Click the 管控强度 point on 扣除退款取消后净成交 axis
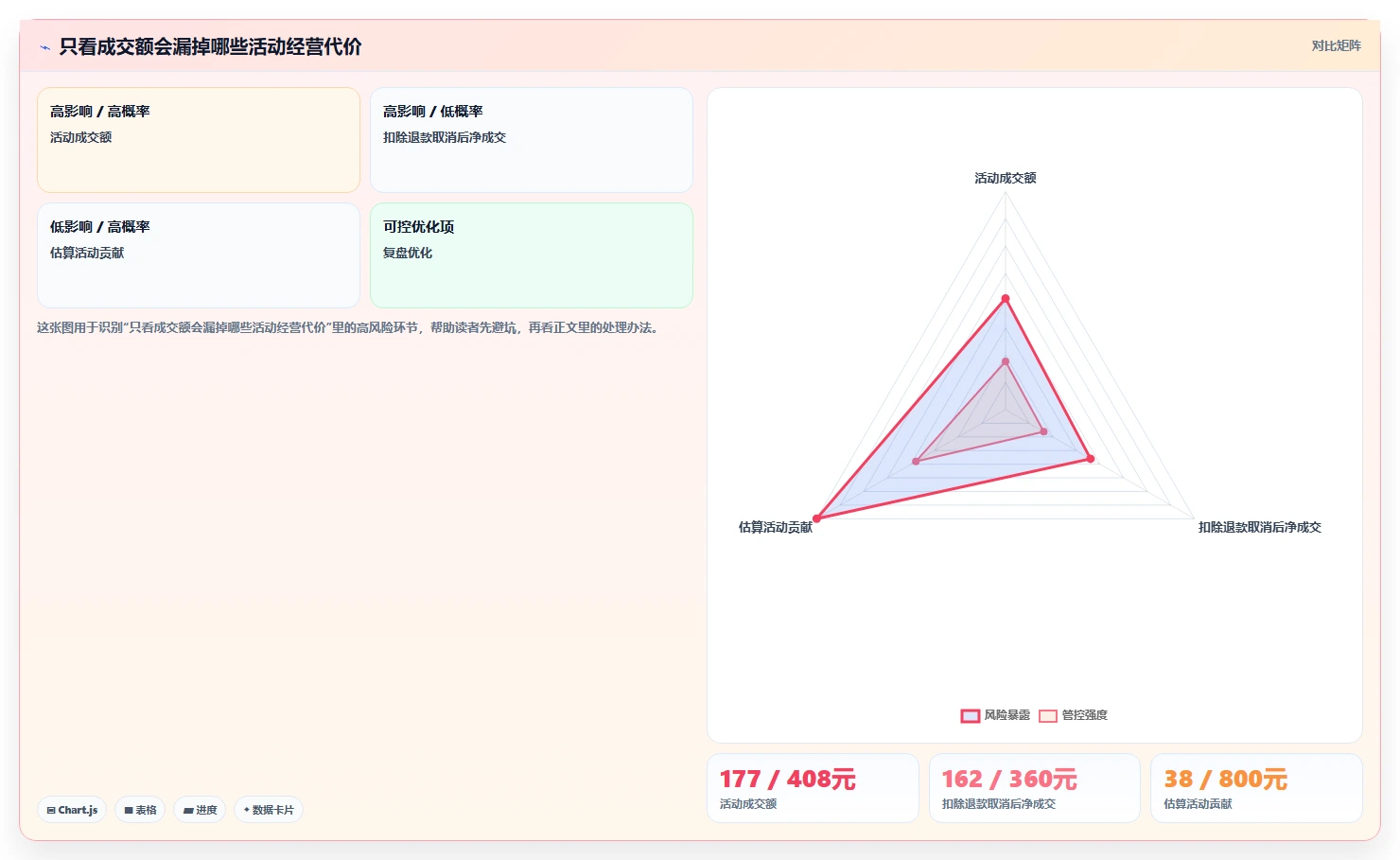The image size is (1400, 860). pyautogui.click(x=1044, y=431)
